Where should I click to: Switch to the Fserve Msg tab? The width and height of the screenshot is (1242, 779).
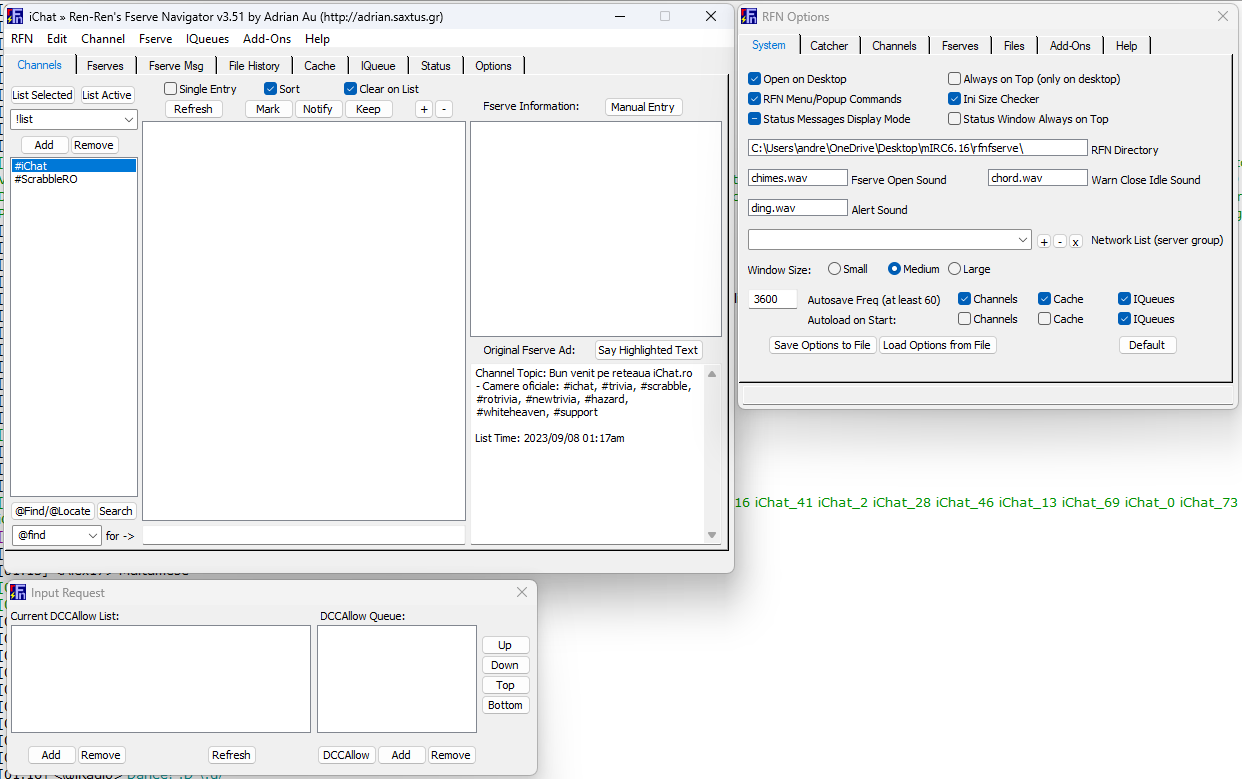(176, 66)
